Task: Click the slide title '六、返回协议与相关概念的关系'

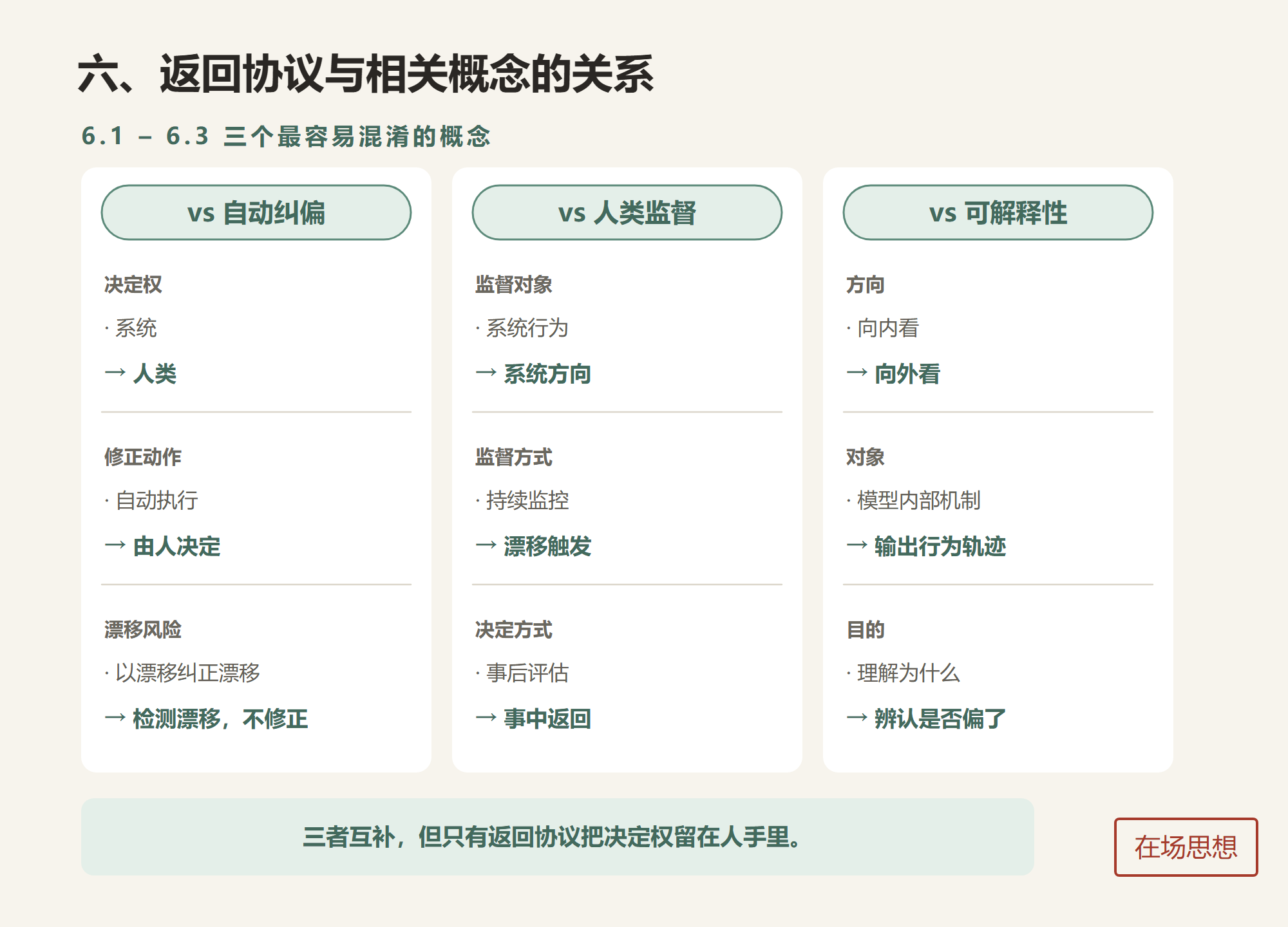Action: [x=366, y=74]
